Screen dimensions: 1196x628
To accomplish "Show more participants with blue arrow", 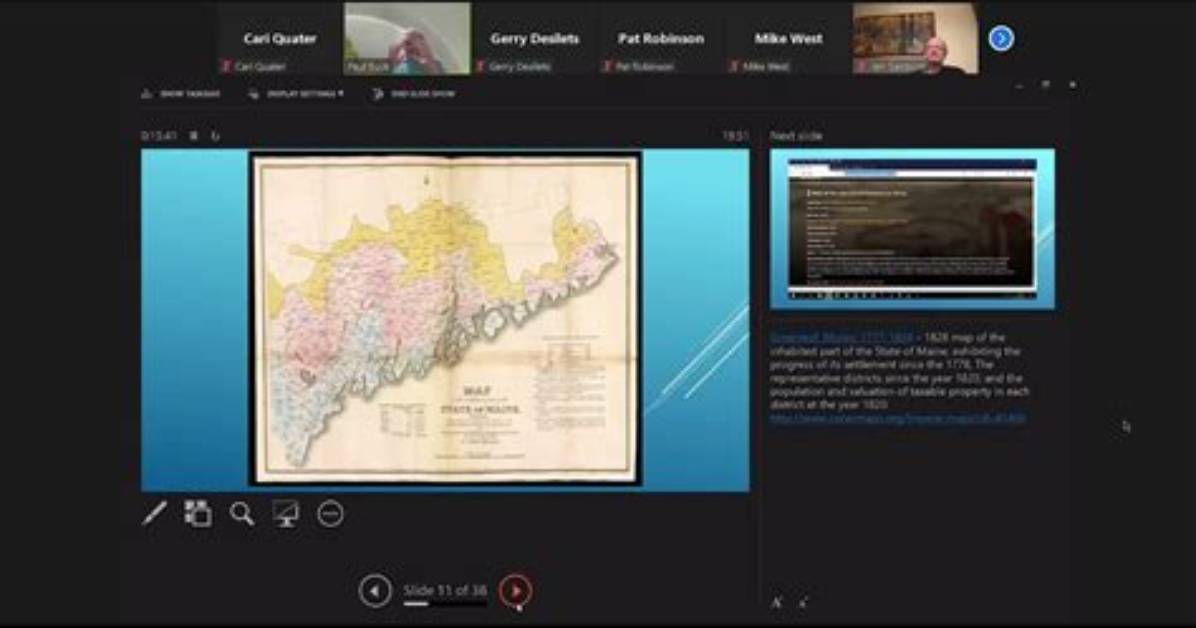I will tap(1001, 38).
